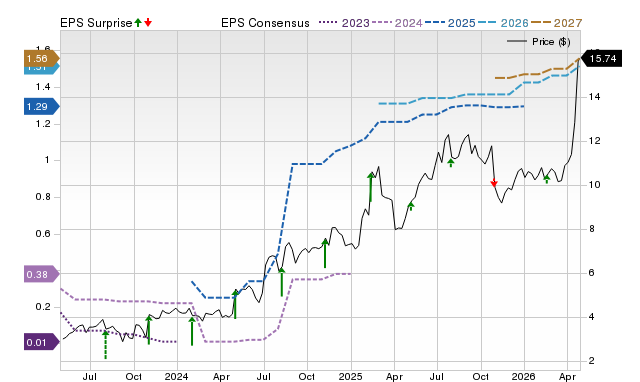Screen dimensions: 640x382
Task: Click the 2026 label on the time axis
Action: (x=524, y=376)
